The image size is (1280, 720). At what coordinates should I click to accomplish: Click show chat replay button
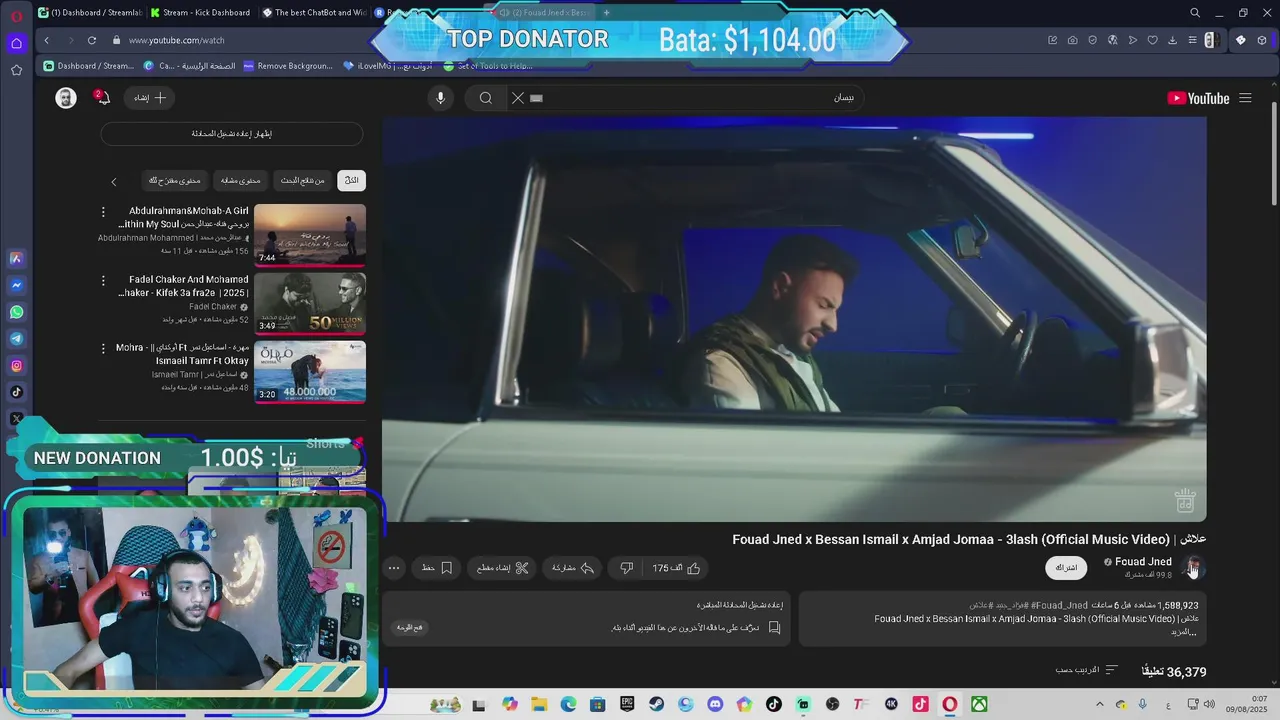pos(232,134)
